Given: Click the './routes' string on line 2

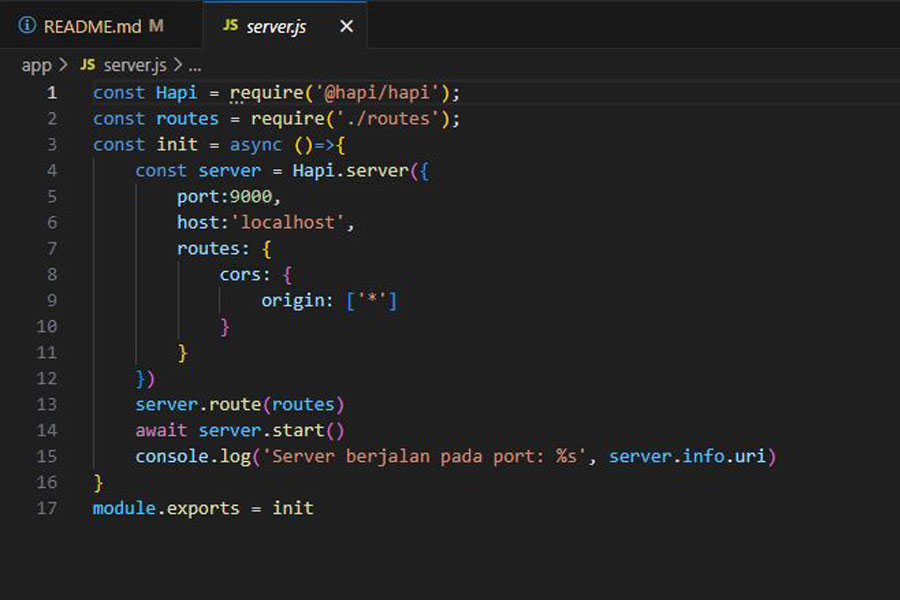Looking at the screenshot, I should 387,118.
